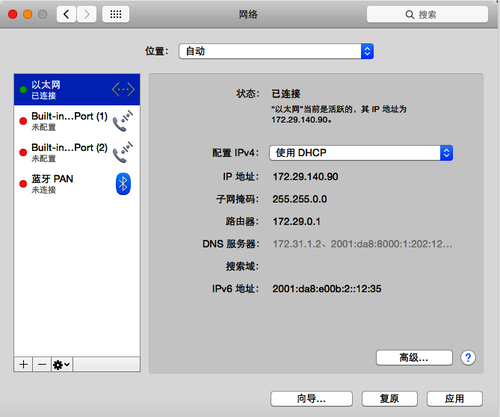Click the Bluetooth icon beside 蓝牙 PAN

tap(123, 184)
